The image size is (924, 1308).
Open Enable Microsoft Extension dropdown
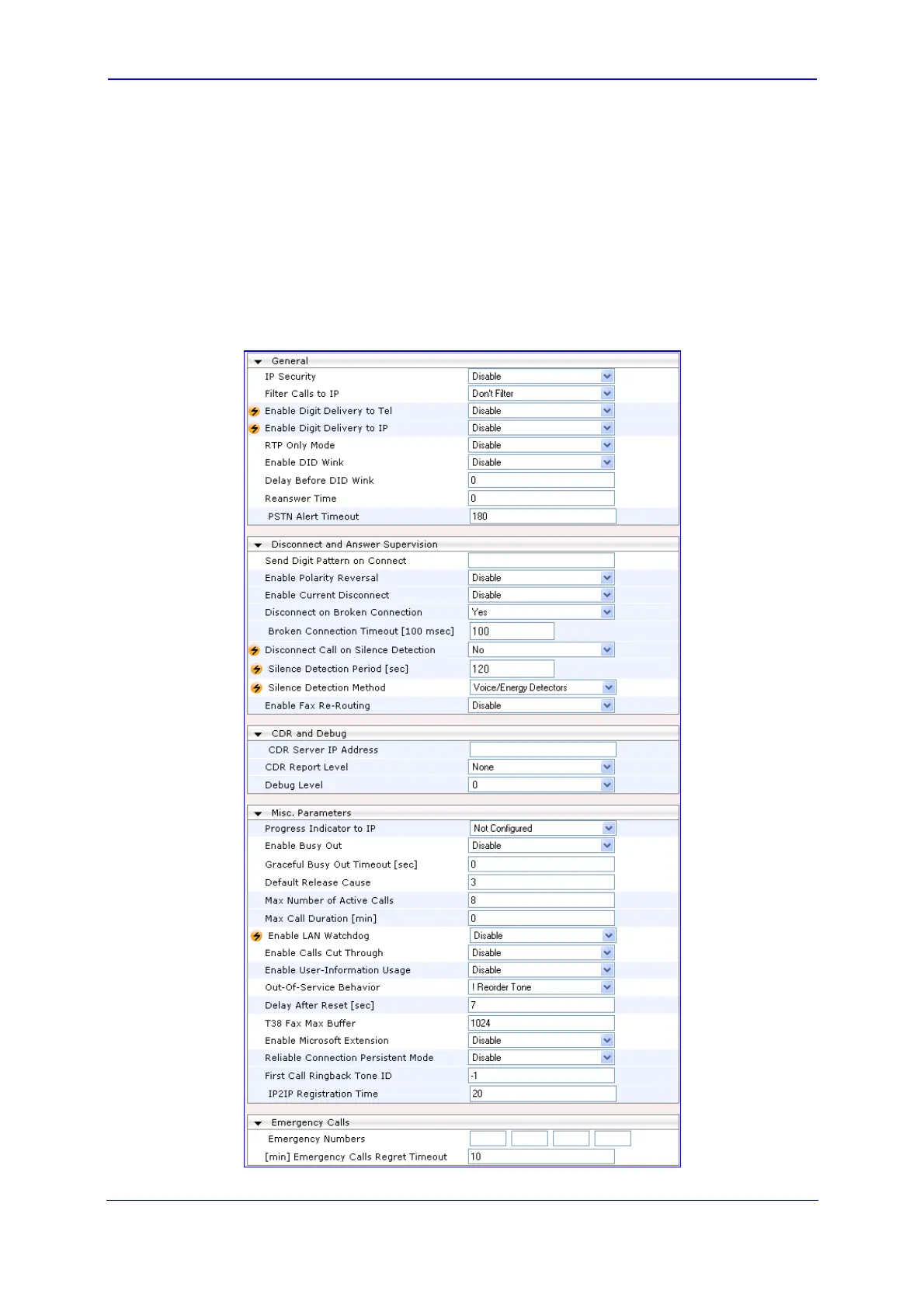pyautogui.click(x=541, y=1041)
